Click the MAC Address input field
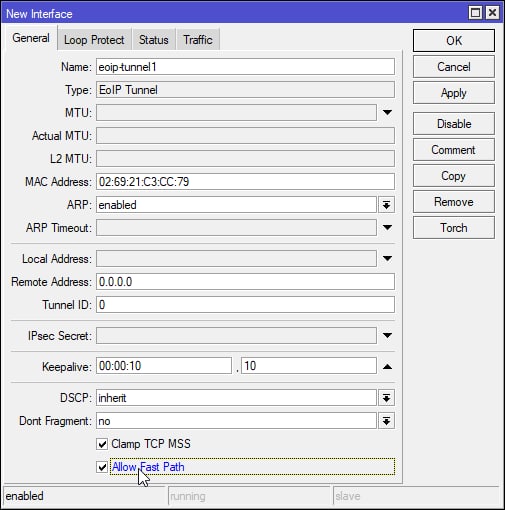 point(245,182)
